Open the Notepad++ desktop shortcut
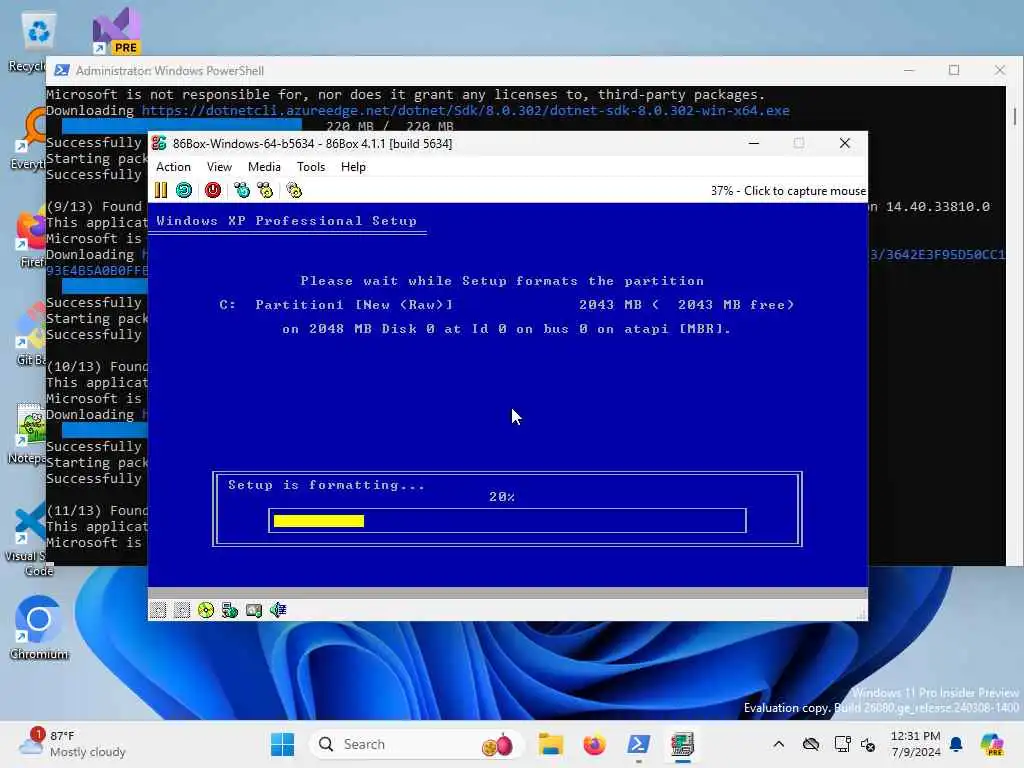 click(29, 434)
